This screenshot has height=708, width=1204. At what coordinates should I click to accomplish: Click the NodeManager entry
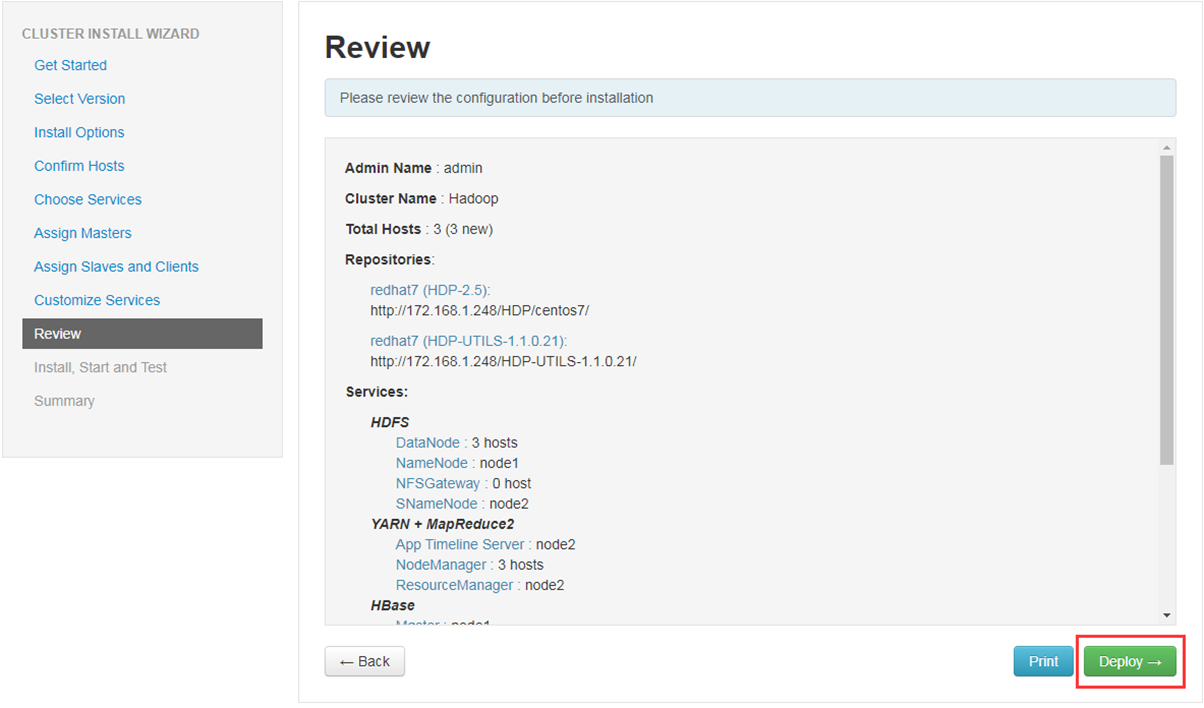pos(470,565)
